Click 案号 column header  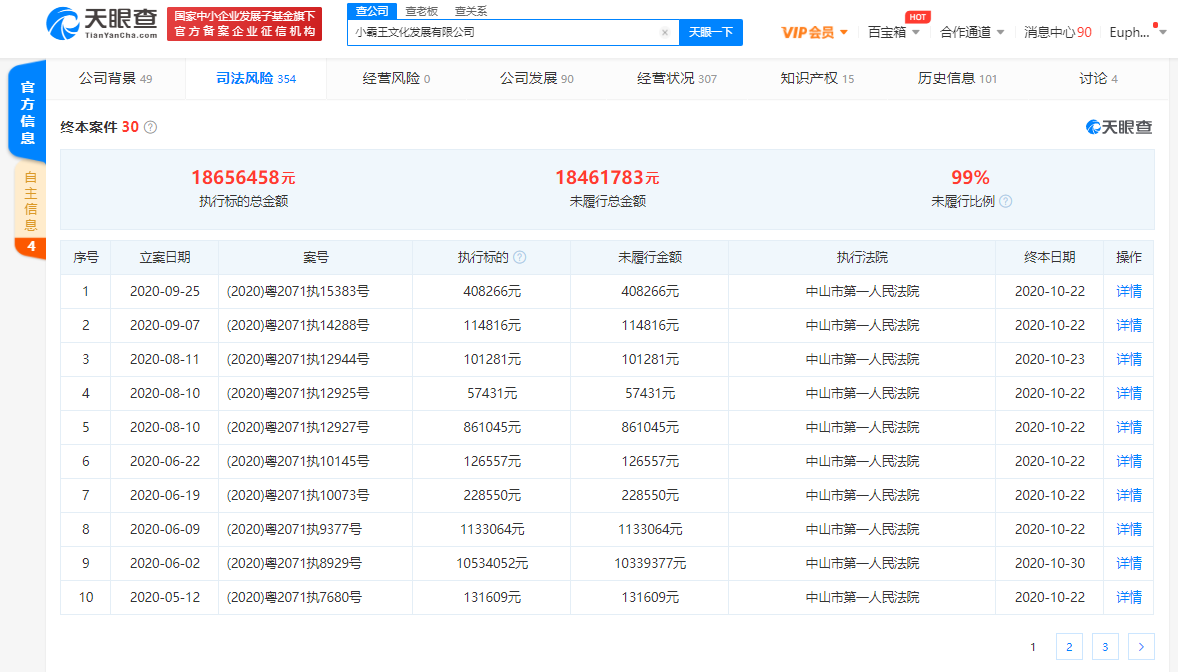point(316,257)
